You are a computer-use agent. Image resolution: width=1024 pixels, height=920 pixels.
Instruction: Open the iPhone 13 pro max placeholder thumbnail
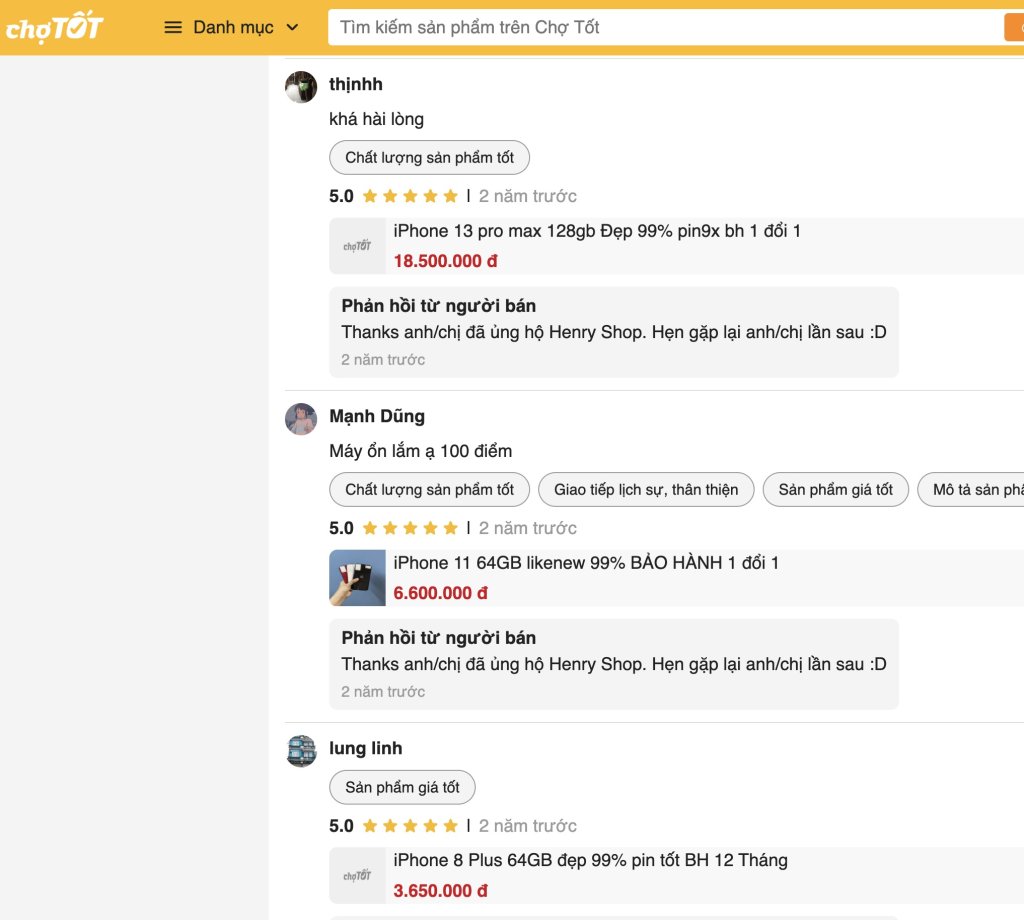(357, 246)
